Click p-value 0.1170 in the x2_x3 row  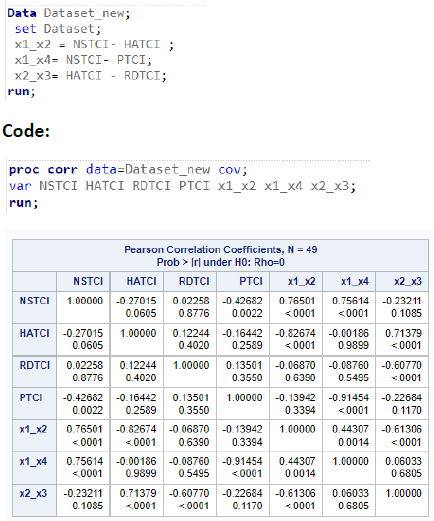(x=247, y=506)
